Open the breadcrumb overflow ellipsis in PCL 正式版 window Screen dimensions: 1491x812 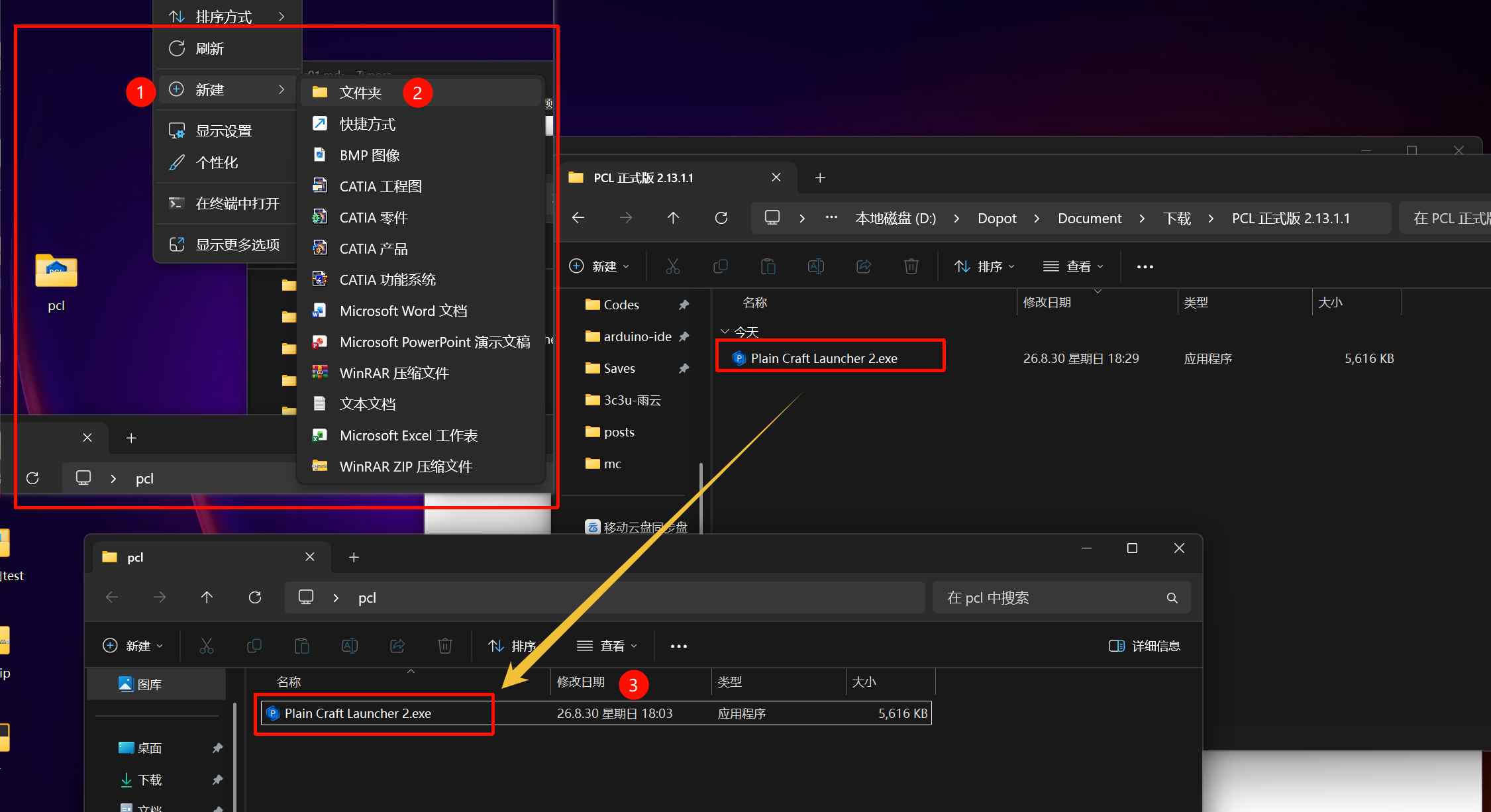(831, 217)
